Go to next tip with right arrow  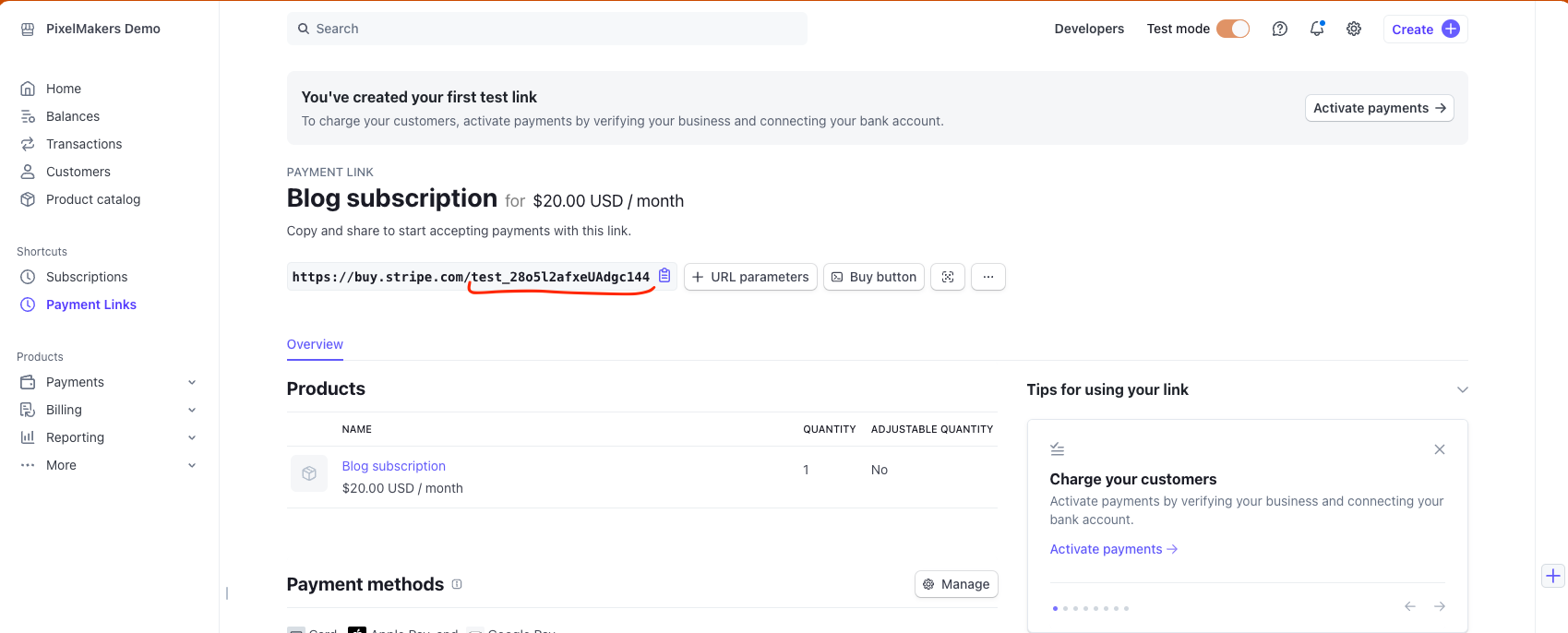(x=1440, y=606)
